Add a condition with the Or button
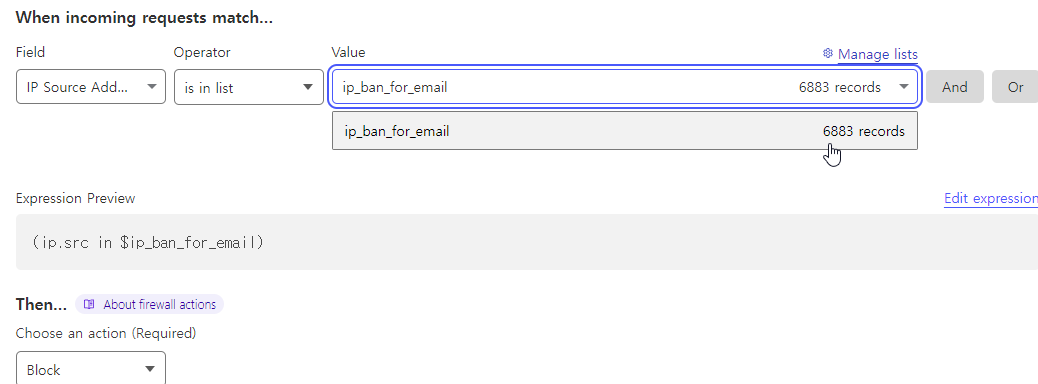 point(1015,87)
